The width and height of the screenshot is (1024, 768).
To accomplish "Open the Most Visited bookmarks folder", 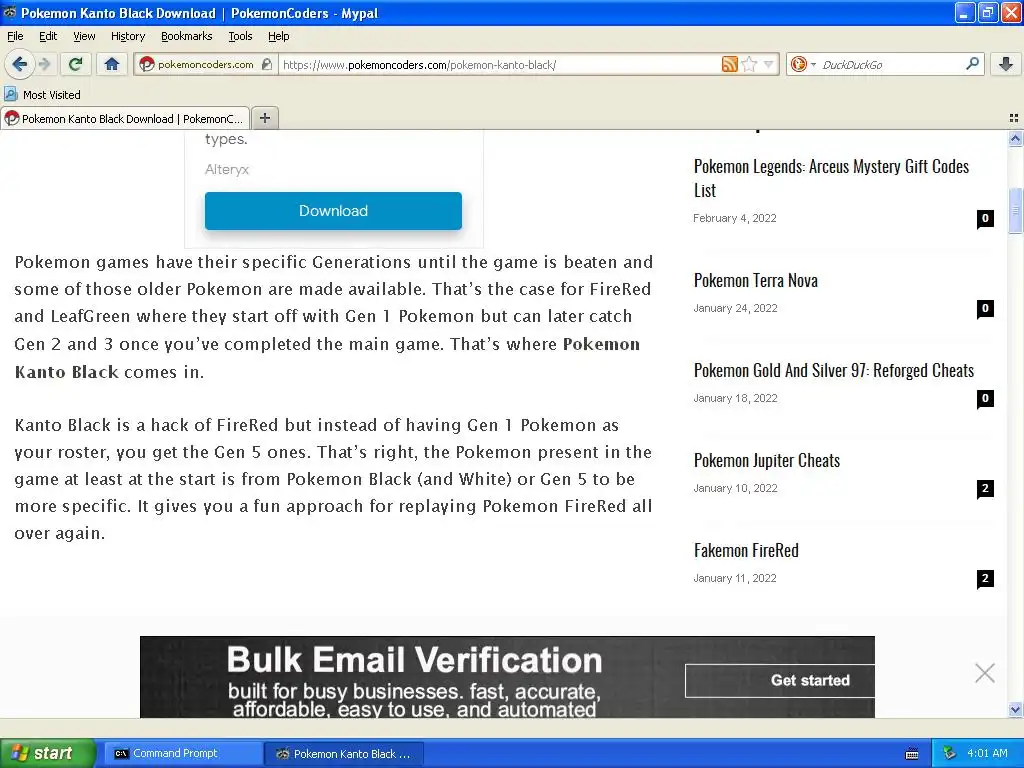I will (x=42, y=95).
